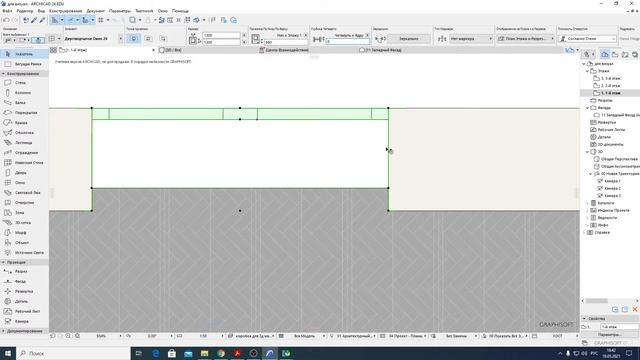Open the Документ menu
Screen dimensions: 640x360
point(96,11)
